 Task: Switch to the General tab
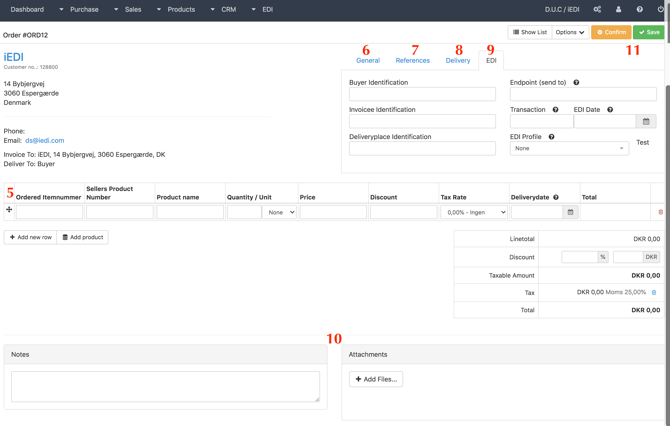click(x=368, y=61)
